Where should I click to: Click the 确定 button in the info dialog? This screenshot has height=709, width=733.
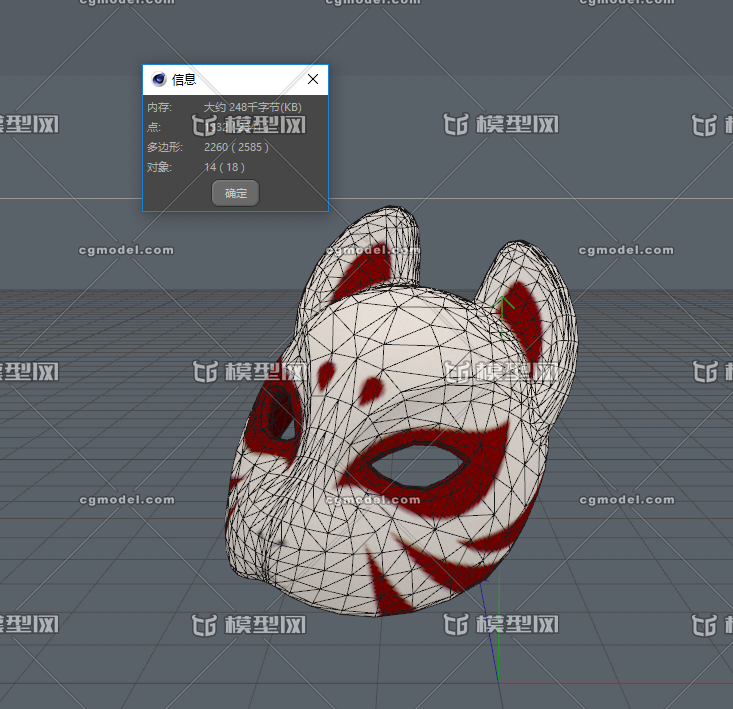(235, 193)
